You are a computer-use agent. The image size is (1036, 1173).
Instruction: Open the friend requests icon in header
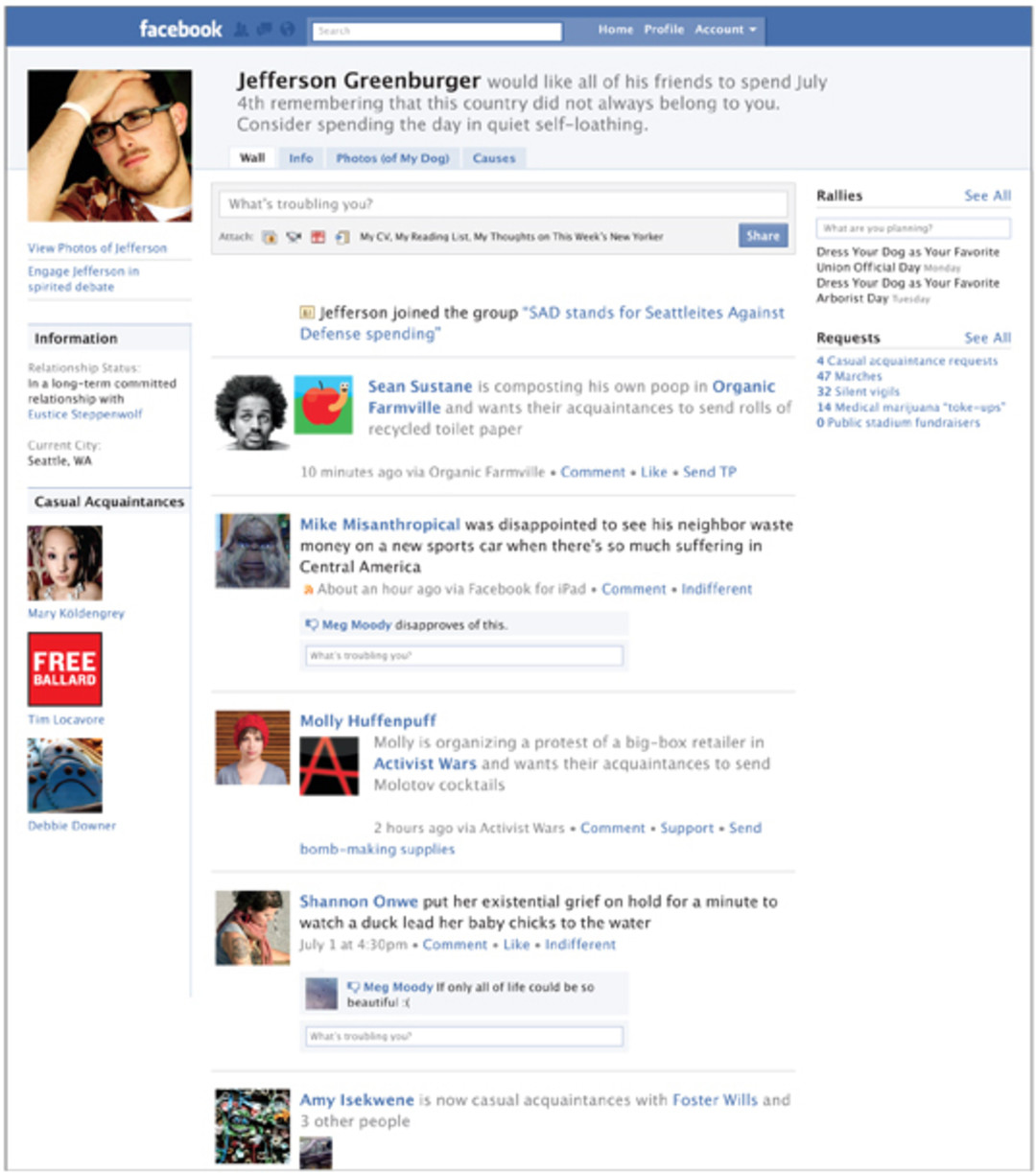[242, 30]
